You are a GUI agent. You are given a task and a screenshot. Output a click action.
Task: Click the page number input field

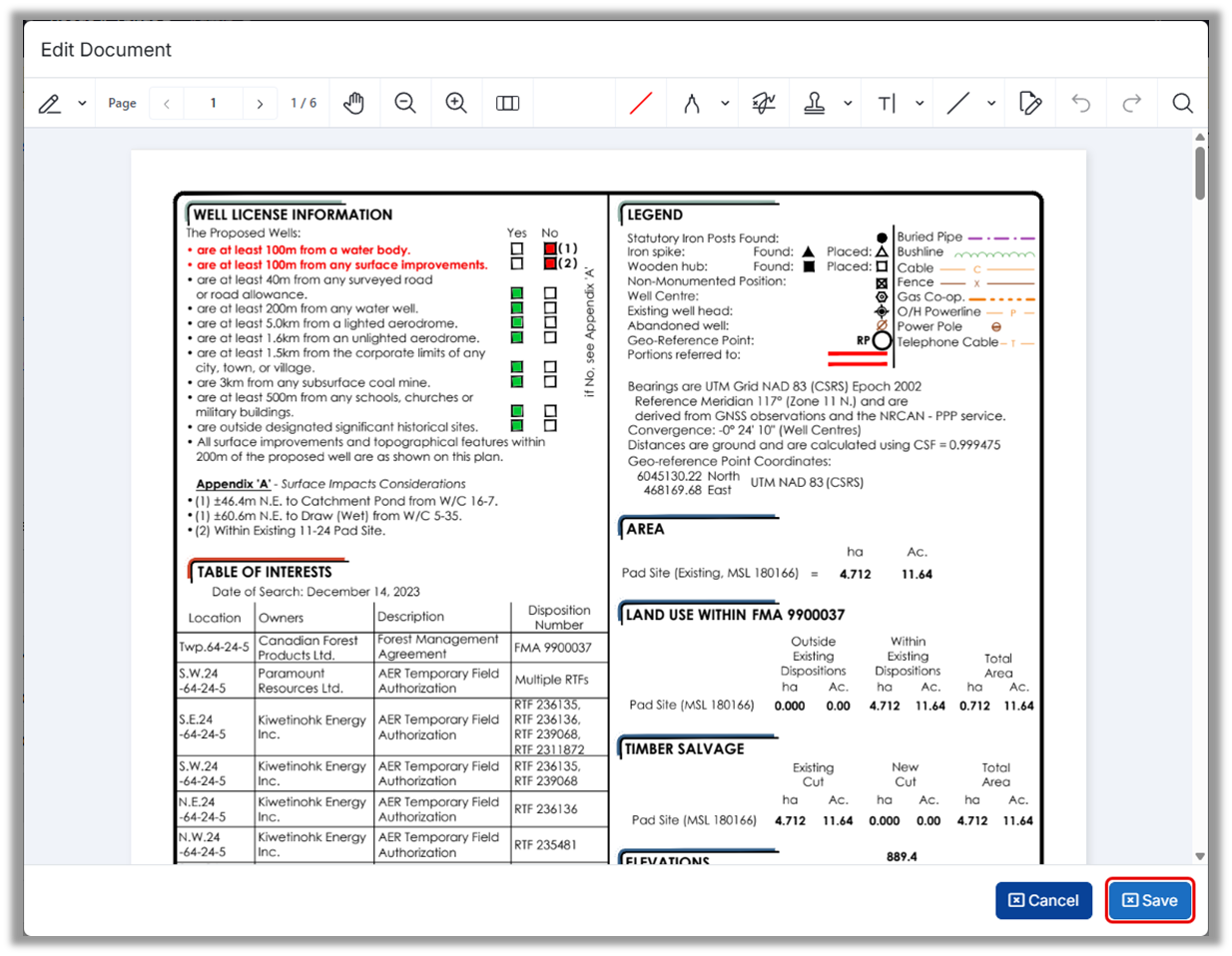coord(213,103)
